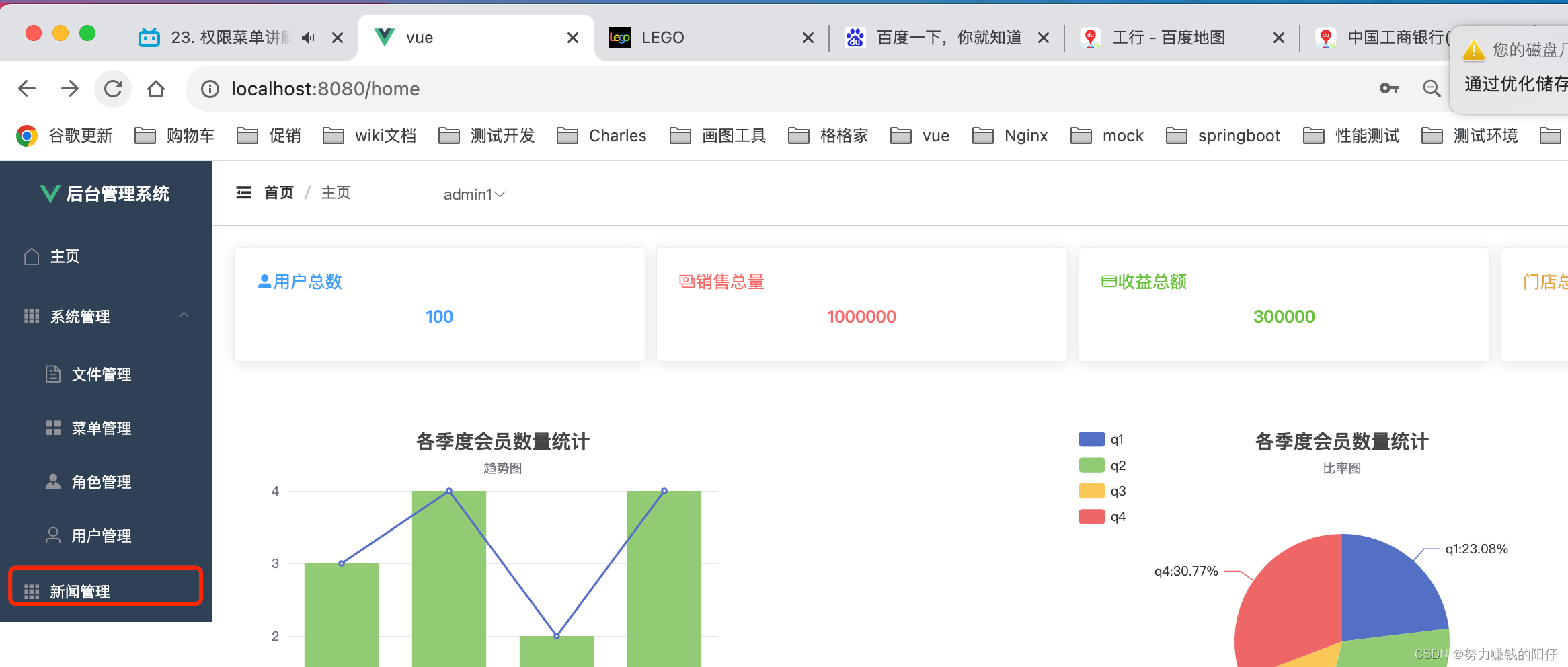Viewport: 1568px width, 667px height.
Task: Select 菜单管理 in the sidebar
Action: click(106, 428)
